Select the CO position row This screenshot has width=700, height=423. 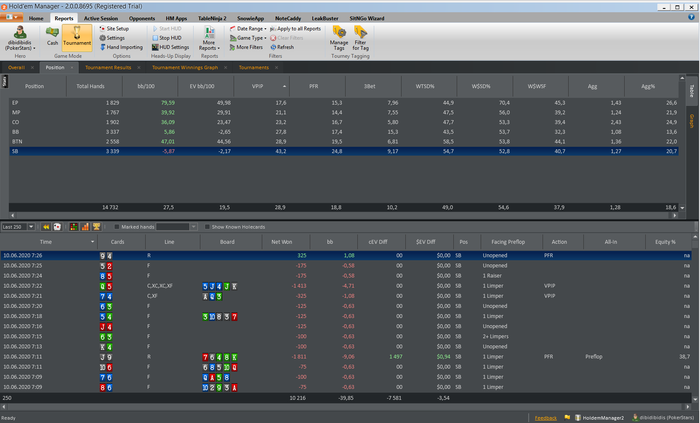344,122
